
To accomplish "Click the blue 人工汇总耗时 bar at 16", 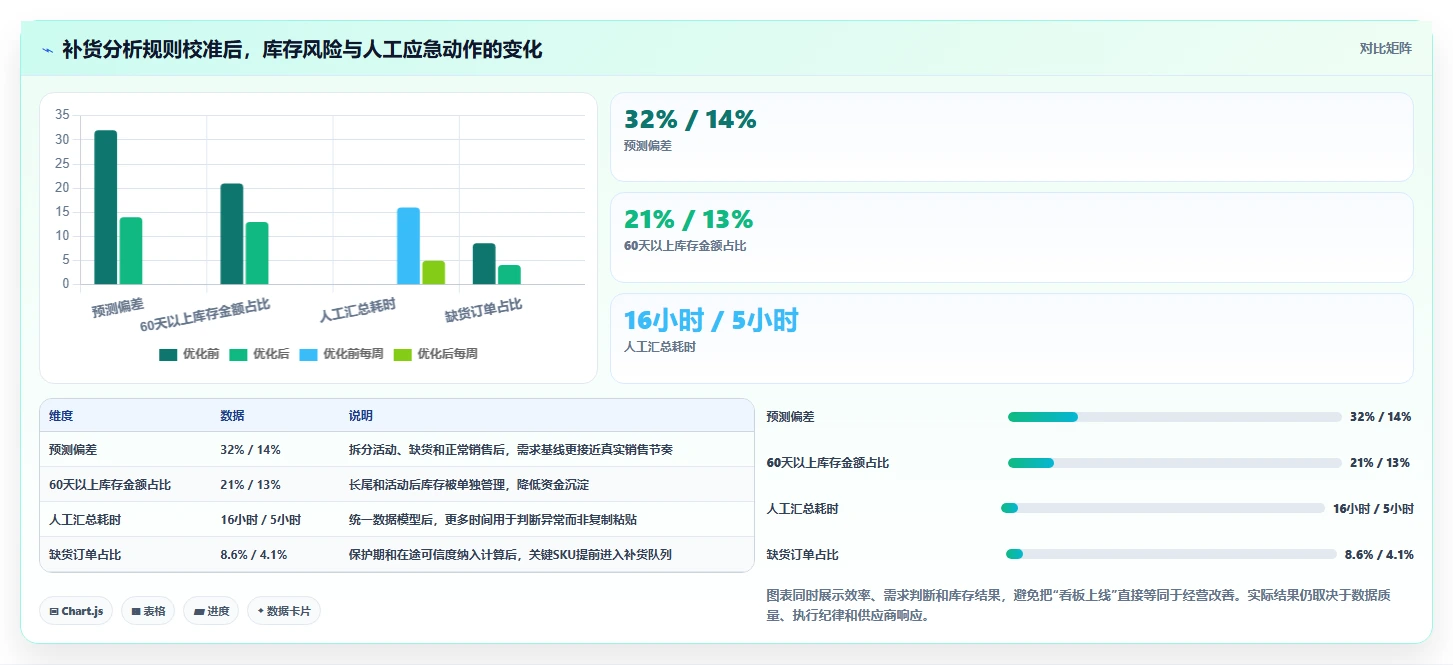I will (408, 246).
